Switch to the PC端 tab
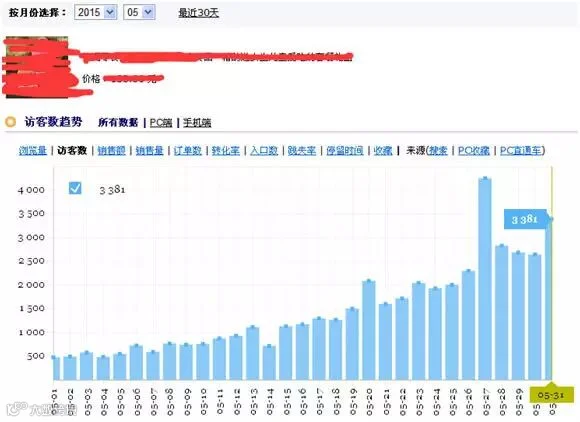The image size is (580, 422). (x=161, y=122)
